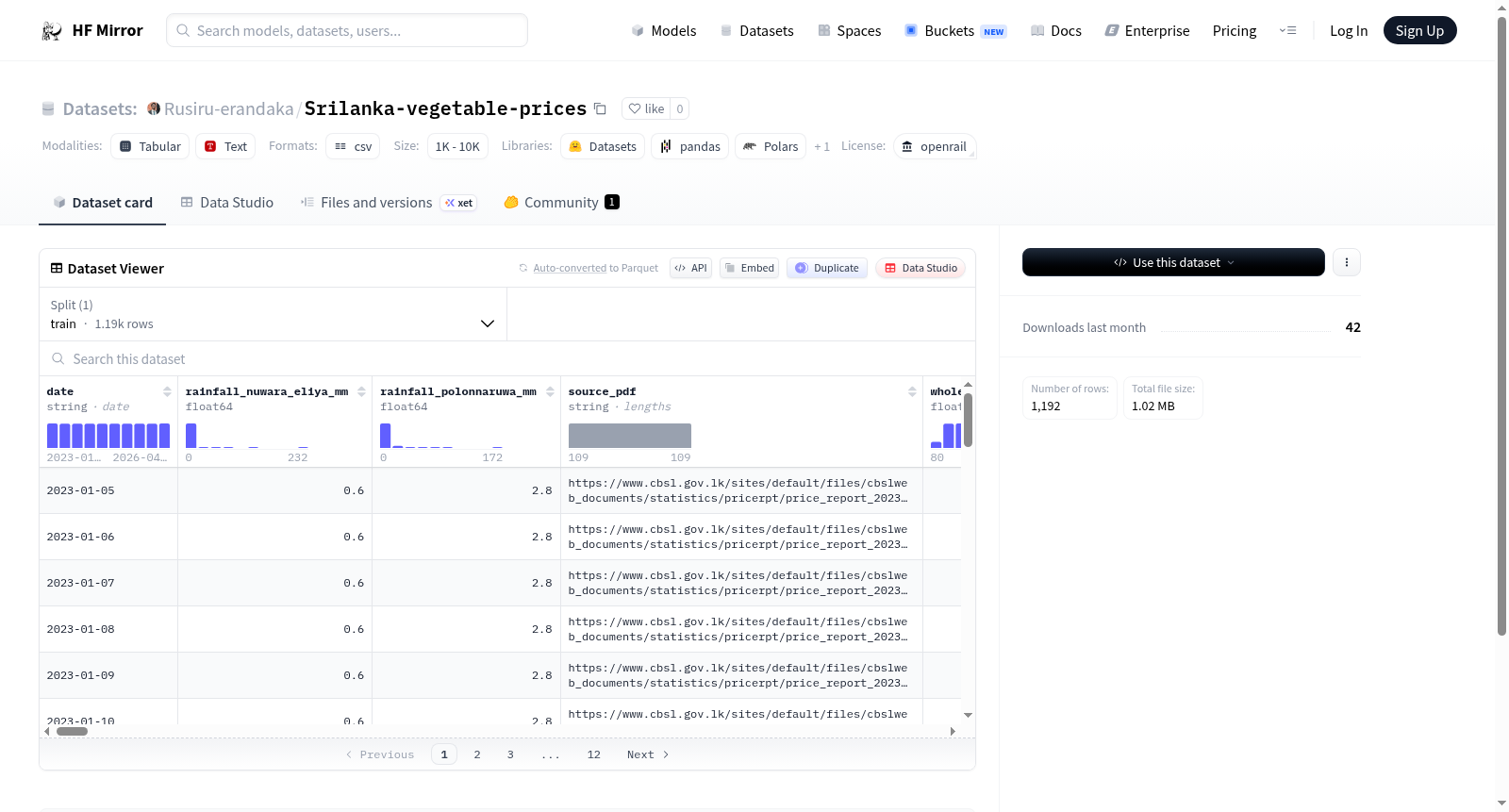Sort rainfall_polonnaruwa_mm column using its sort icon
Image resolution: width=1509 pixels, height=812 pixels.
[x=550, y=391]
